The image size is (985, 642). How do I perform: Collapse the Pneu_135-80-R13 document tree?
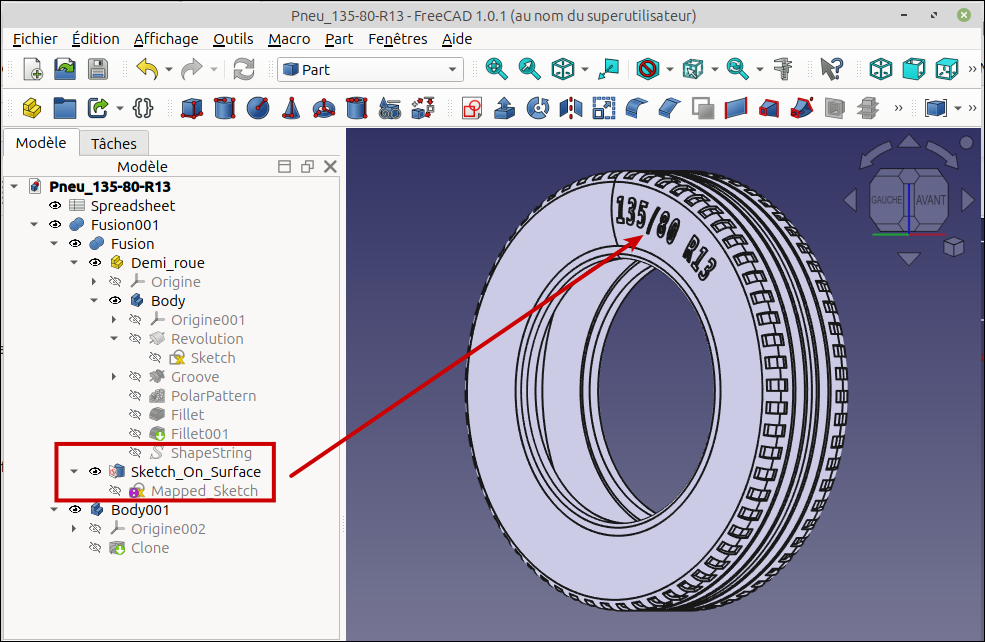coord(14,187)
